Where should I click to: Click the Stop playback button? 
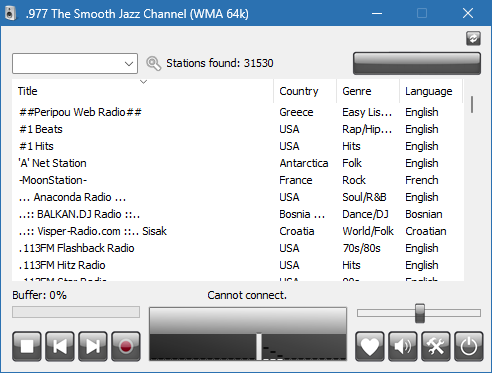tap(27, 346)
